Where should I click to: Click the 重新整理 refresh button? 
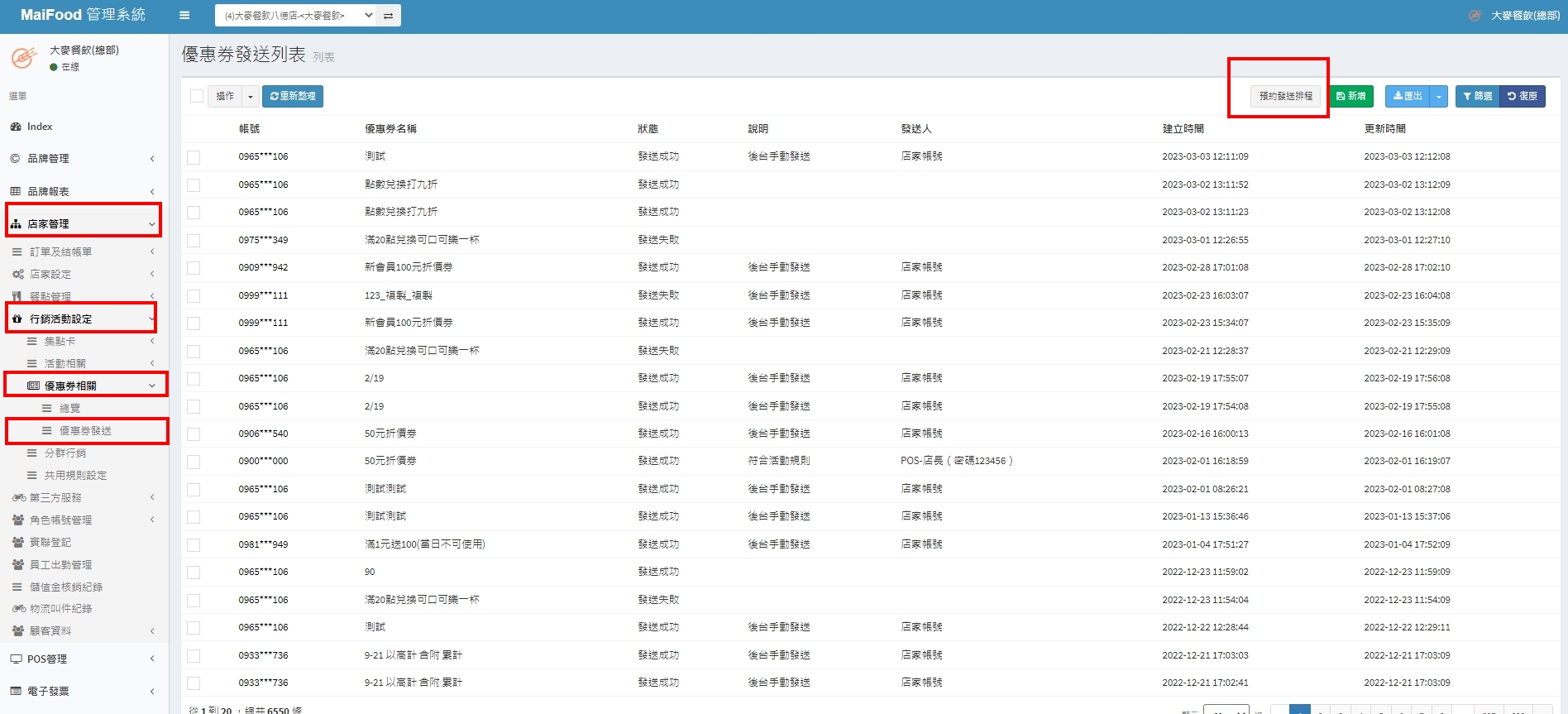click(x=293, y=97)
